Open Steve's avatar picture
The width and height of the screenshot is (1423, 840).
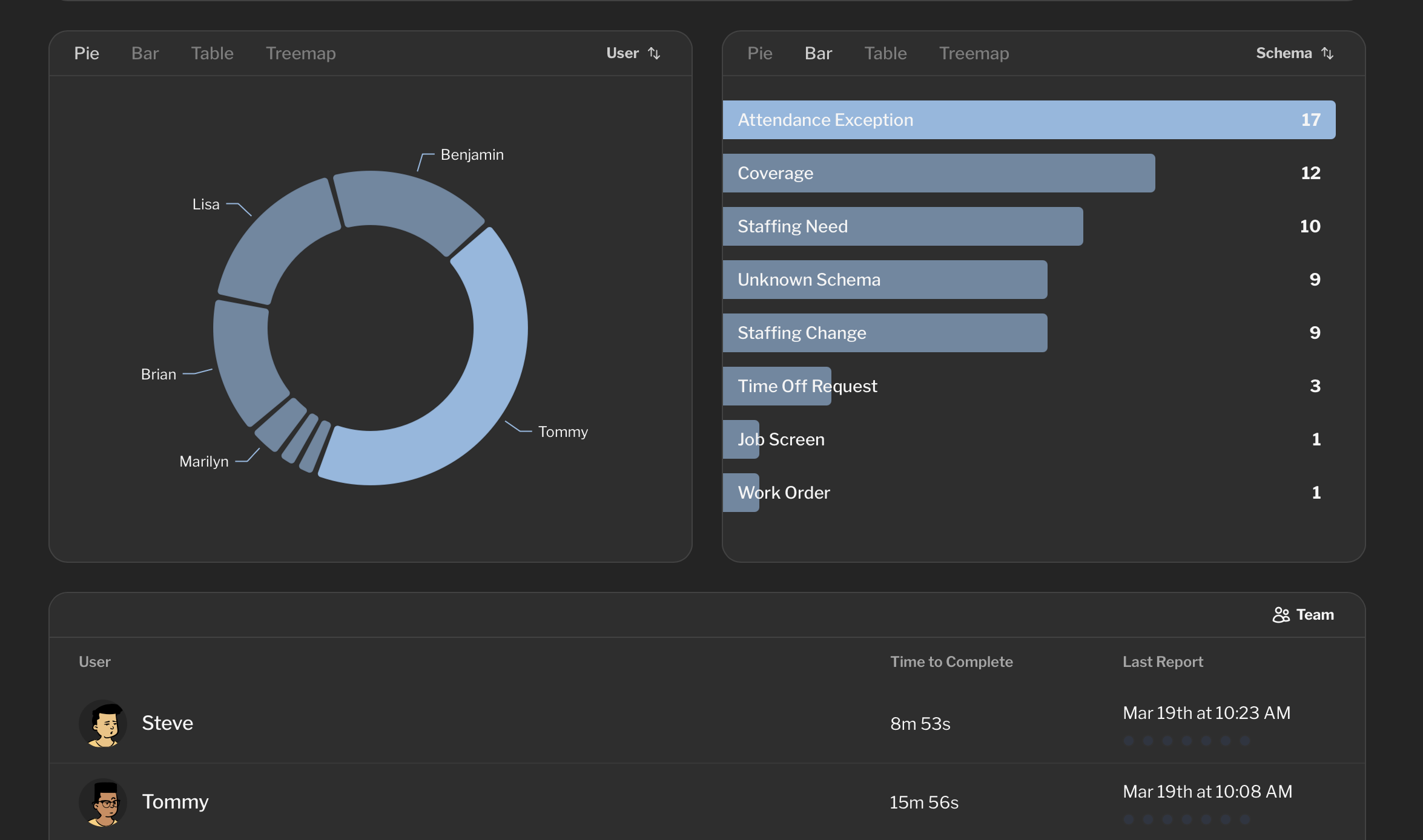(103, 723)
